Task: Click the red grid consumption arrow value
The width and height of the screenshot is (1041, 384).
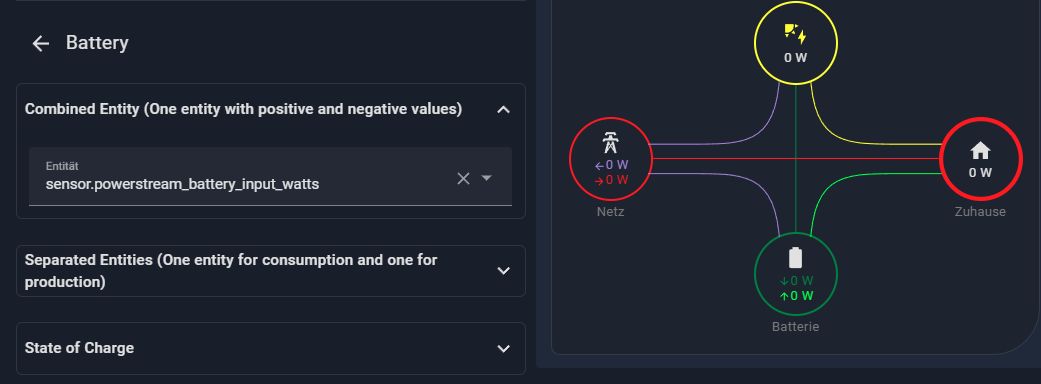Action: (611, 180)
